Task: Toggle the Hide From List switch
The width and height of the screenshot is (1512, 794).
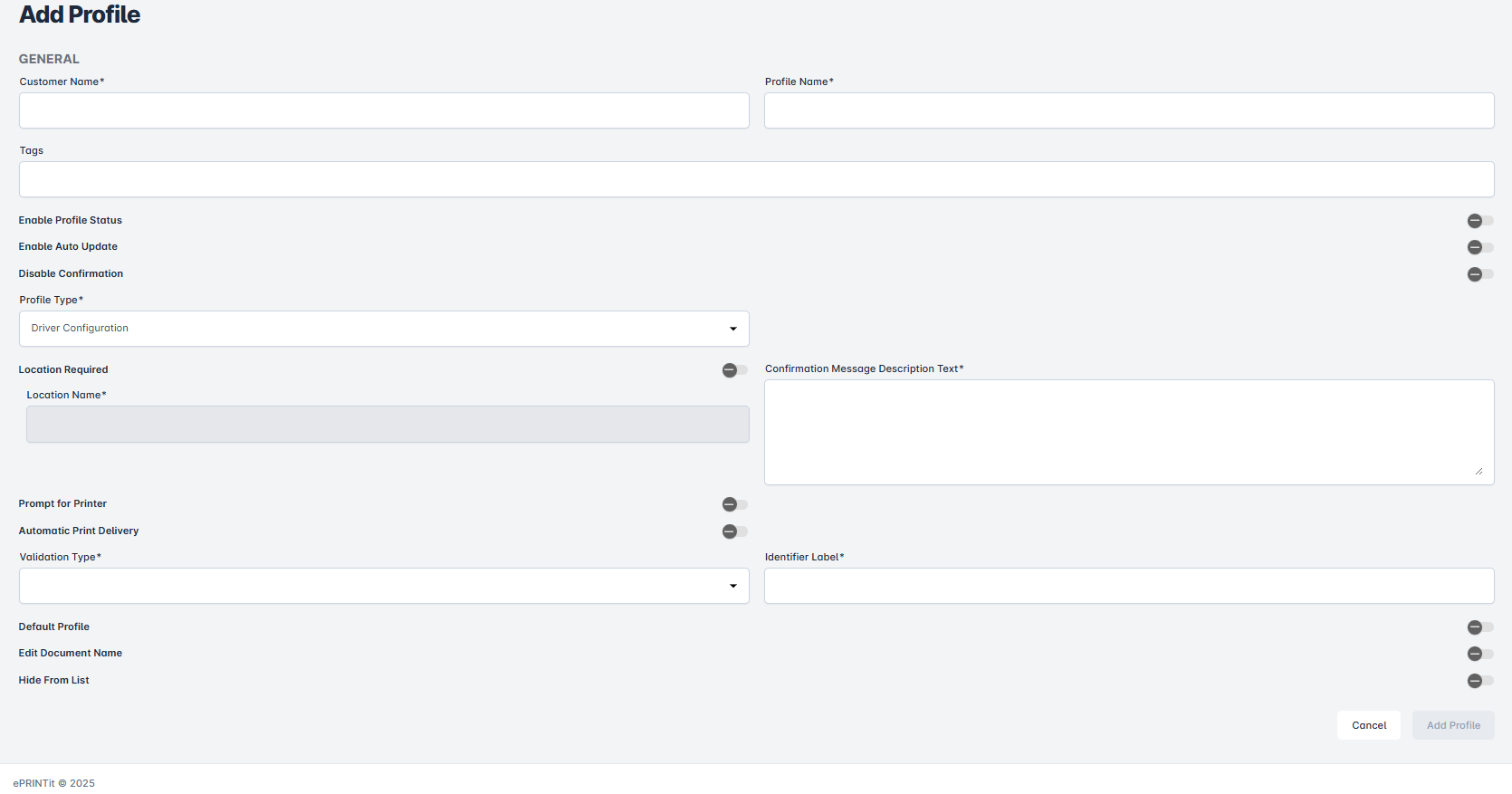Action: [1479, 681]
